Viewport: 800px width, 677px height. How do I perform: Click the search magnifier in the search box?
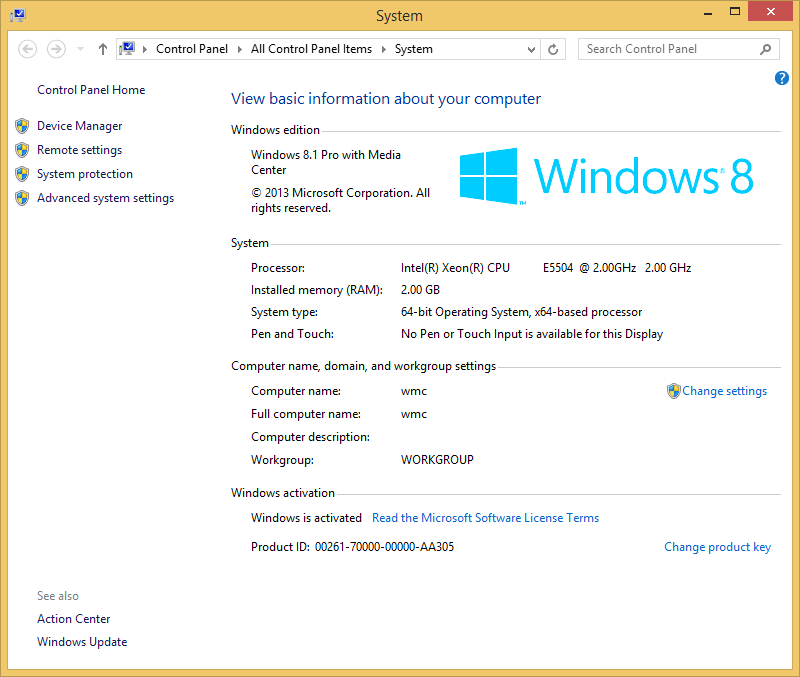[x=765, y=48]
